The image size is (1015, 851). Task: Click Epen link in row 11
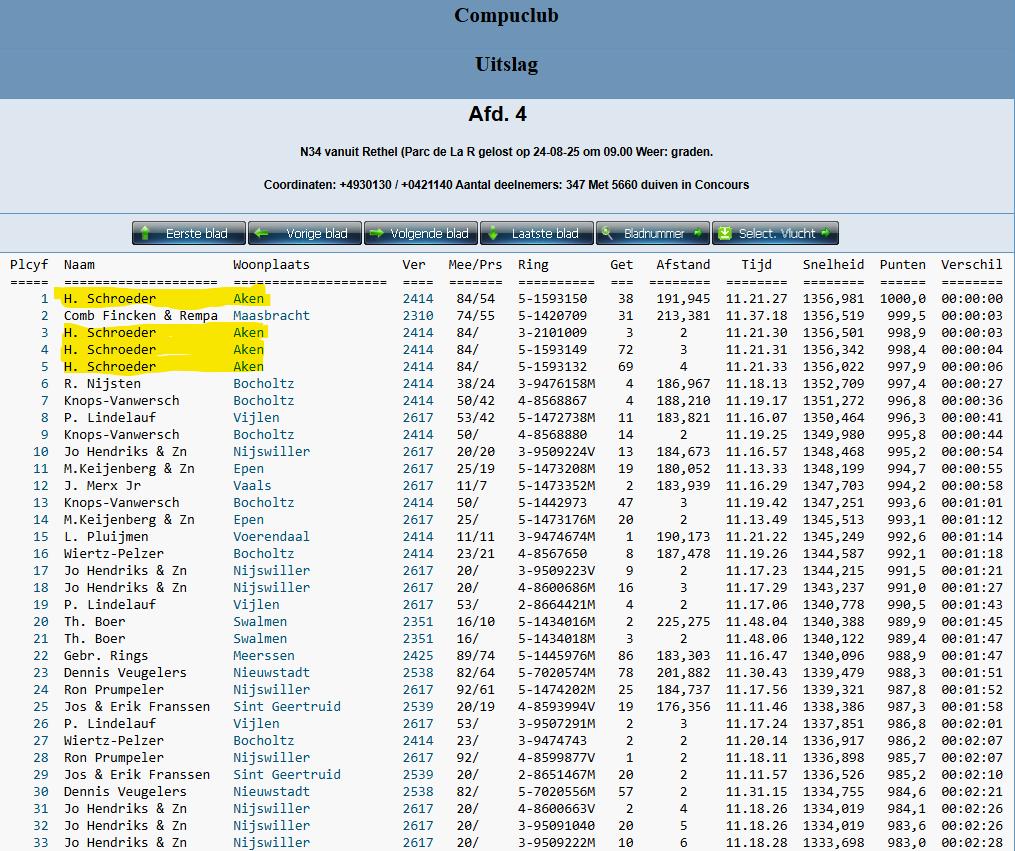(248, 469)
